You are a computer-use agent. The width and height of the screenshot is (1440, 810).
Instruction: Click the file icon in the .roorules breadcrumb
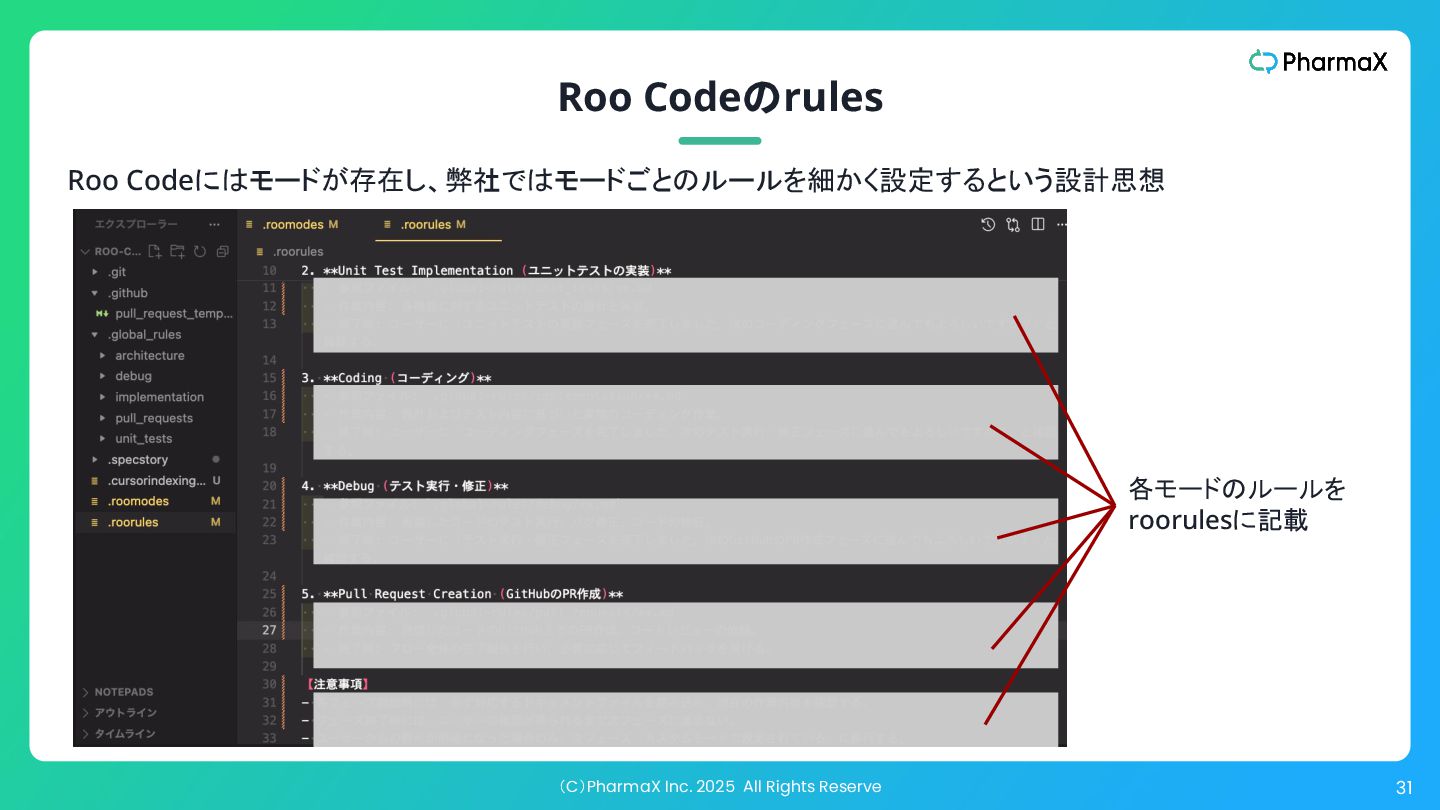(261, 252)
